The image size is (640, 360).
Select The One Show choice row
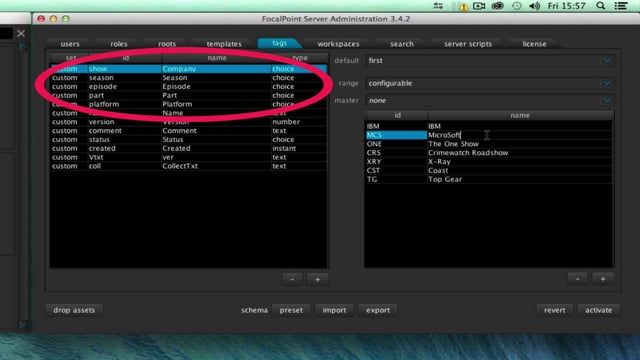(x=489, y=144)
